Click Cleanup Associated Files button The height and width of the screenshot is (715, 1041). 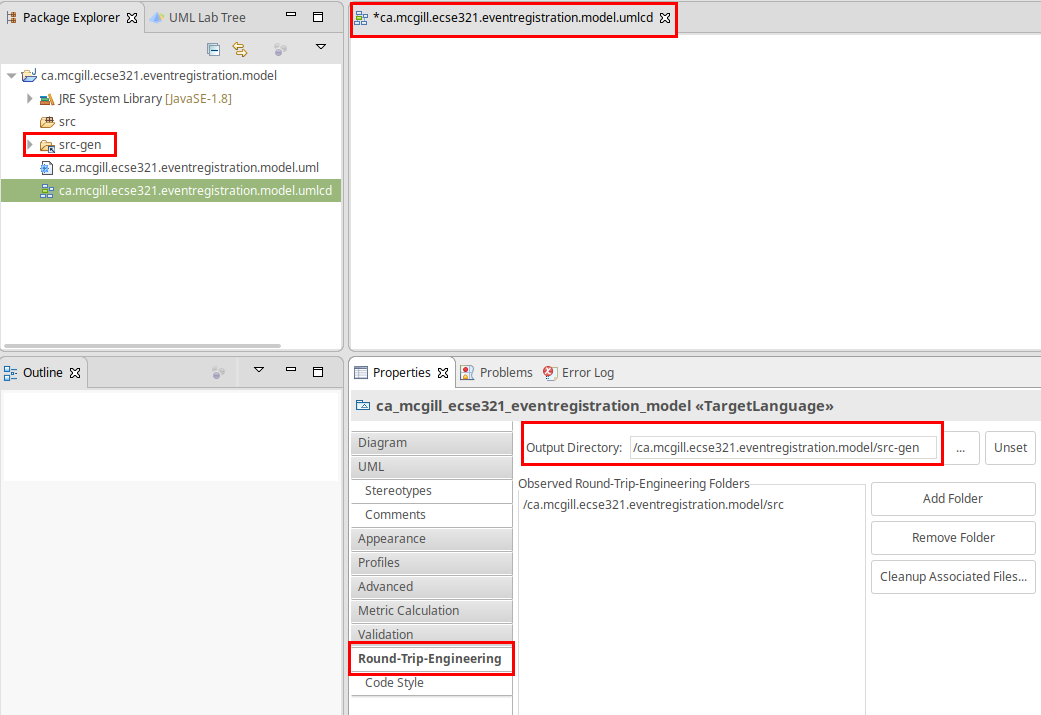click(953, 577)
